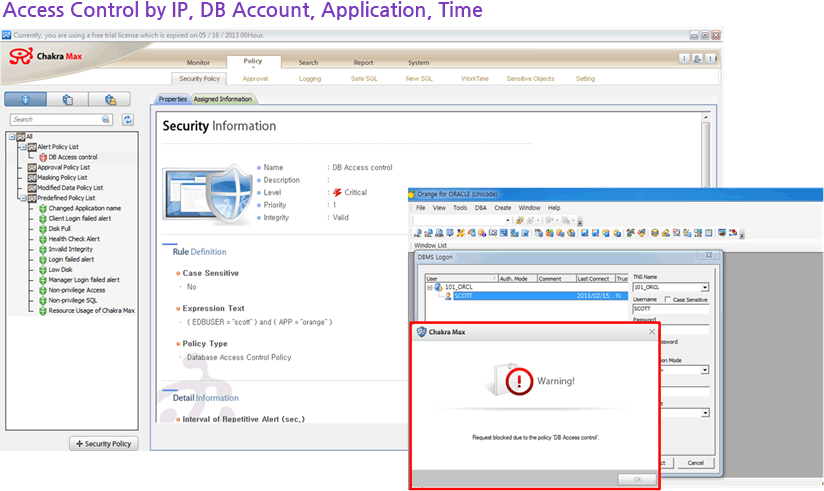Click OK in the Chakra Max warning
Screen dimensions: 824x491
[x=637, y=479]
